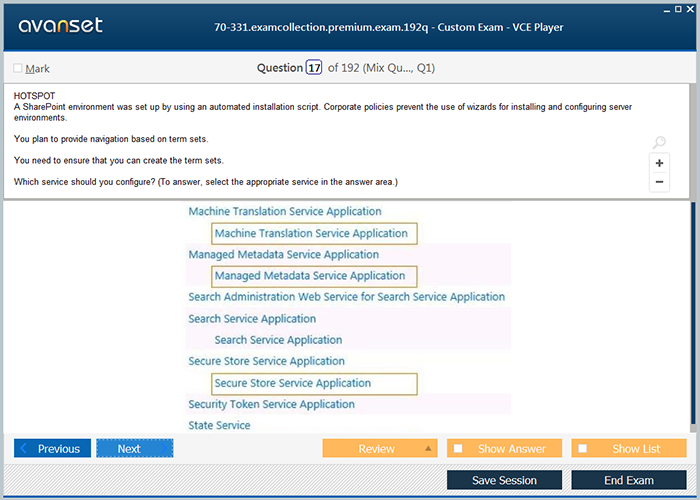
Task: Click Security Token Service Application link
Action: tap(271, 405)
